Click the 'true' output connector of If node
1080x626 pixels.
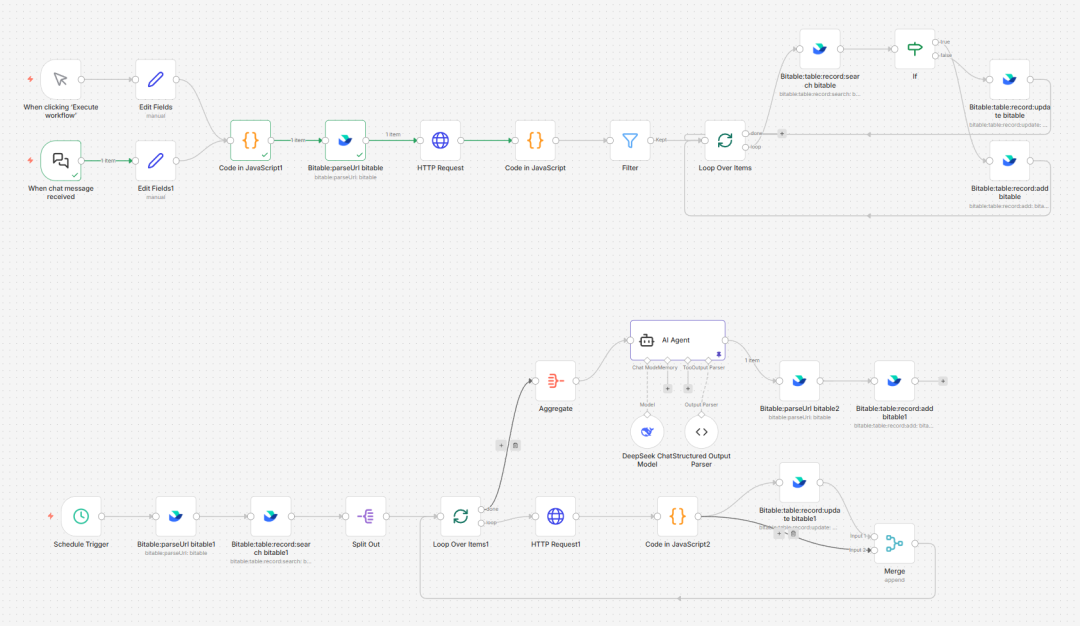click(935, 42)
